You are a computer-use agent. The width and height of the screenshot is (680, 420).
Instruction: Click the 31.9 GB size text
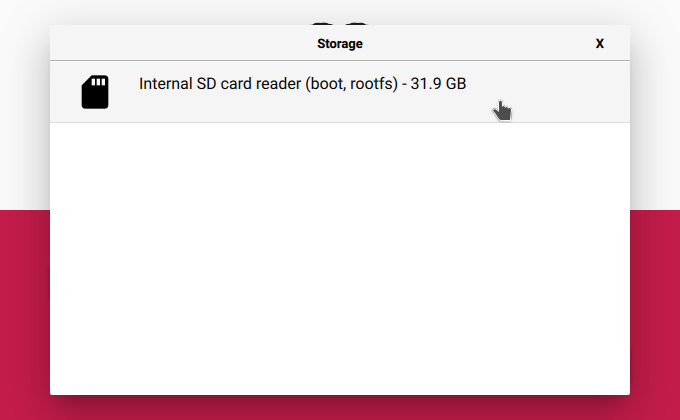tap(438, 84)
